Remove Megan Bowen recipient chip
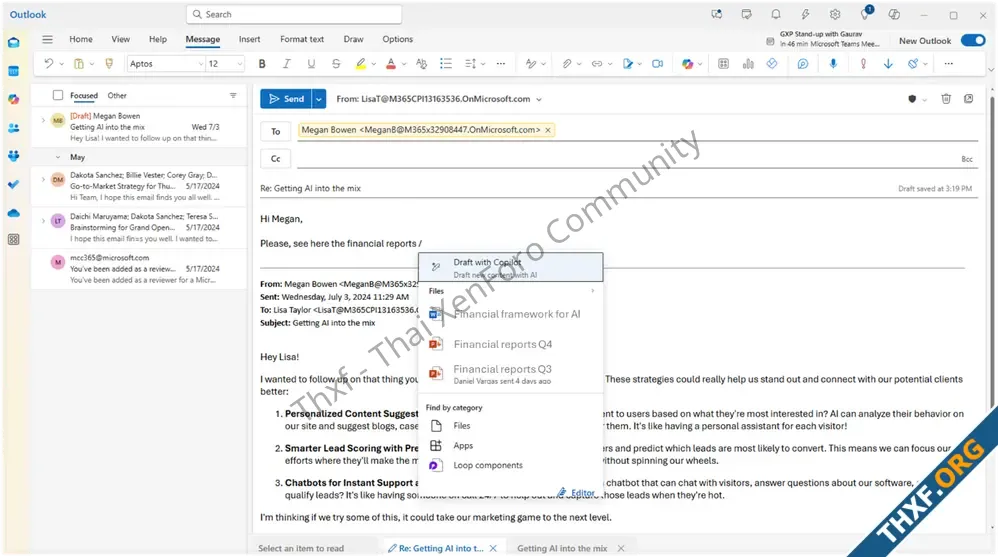 (x=547, y=130)
